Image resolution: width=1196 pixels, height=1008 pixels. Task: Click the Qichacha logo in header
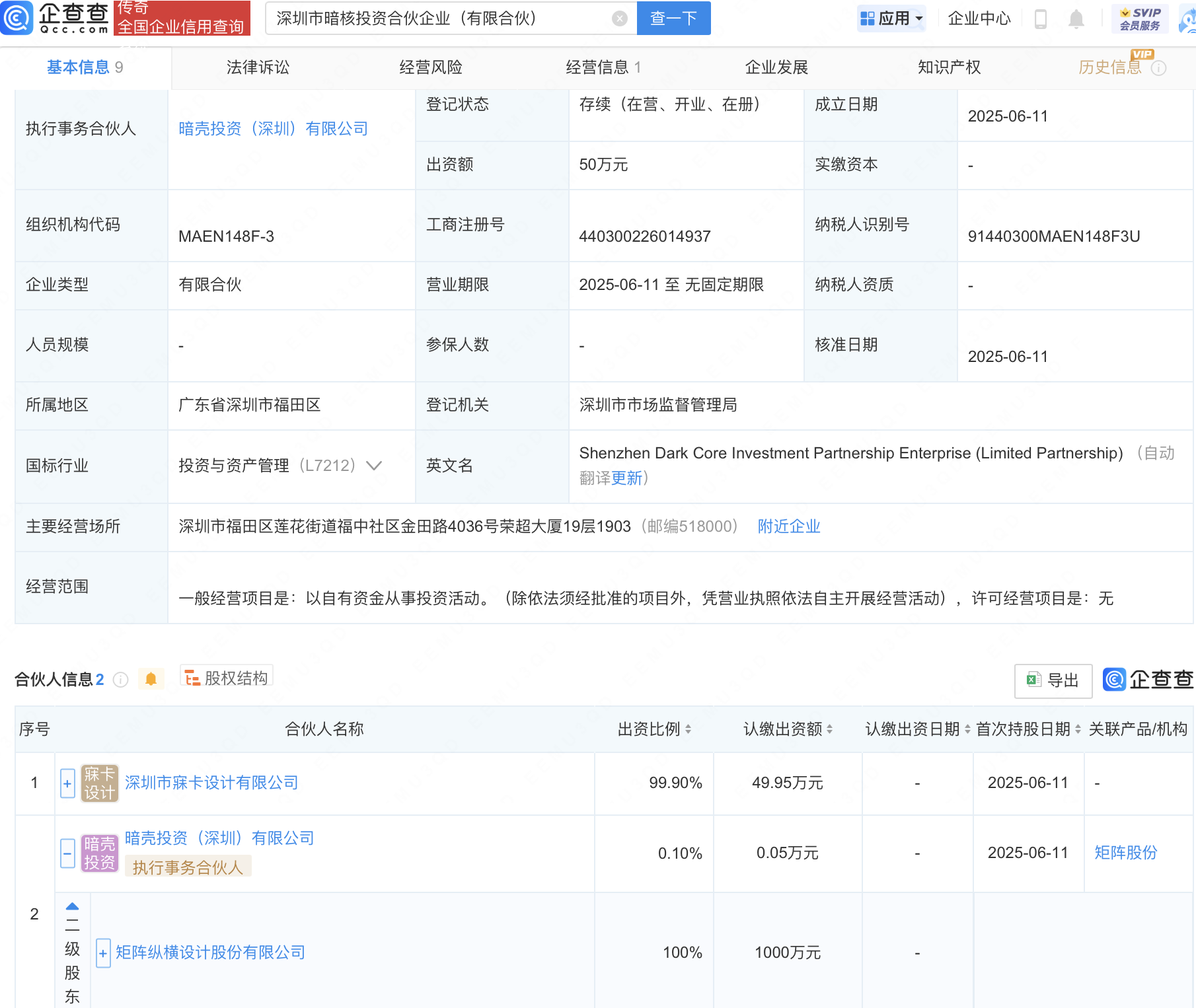tap(56, 18)
